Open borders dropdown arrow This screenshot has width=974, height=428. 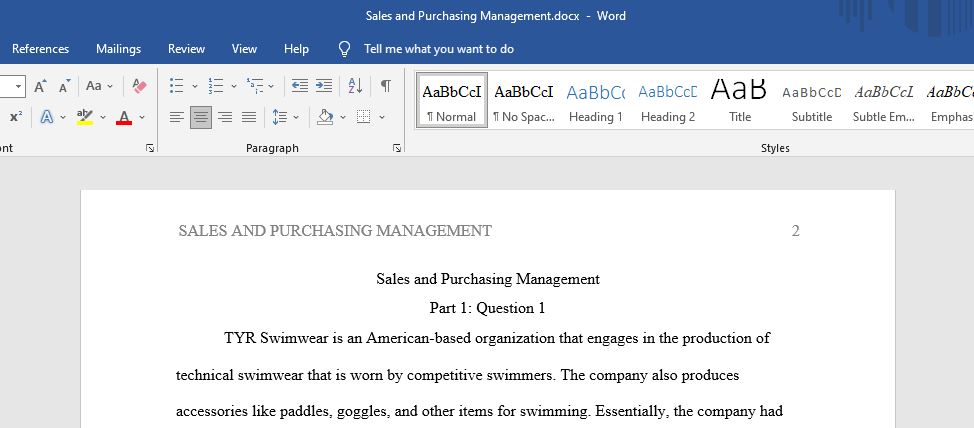pos(381,117)
